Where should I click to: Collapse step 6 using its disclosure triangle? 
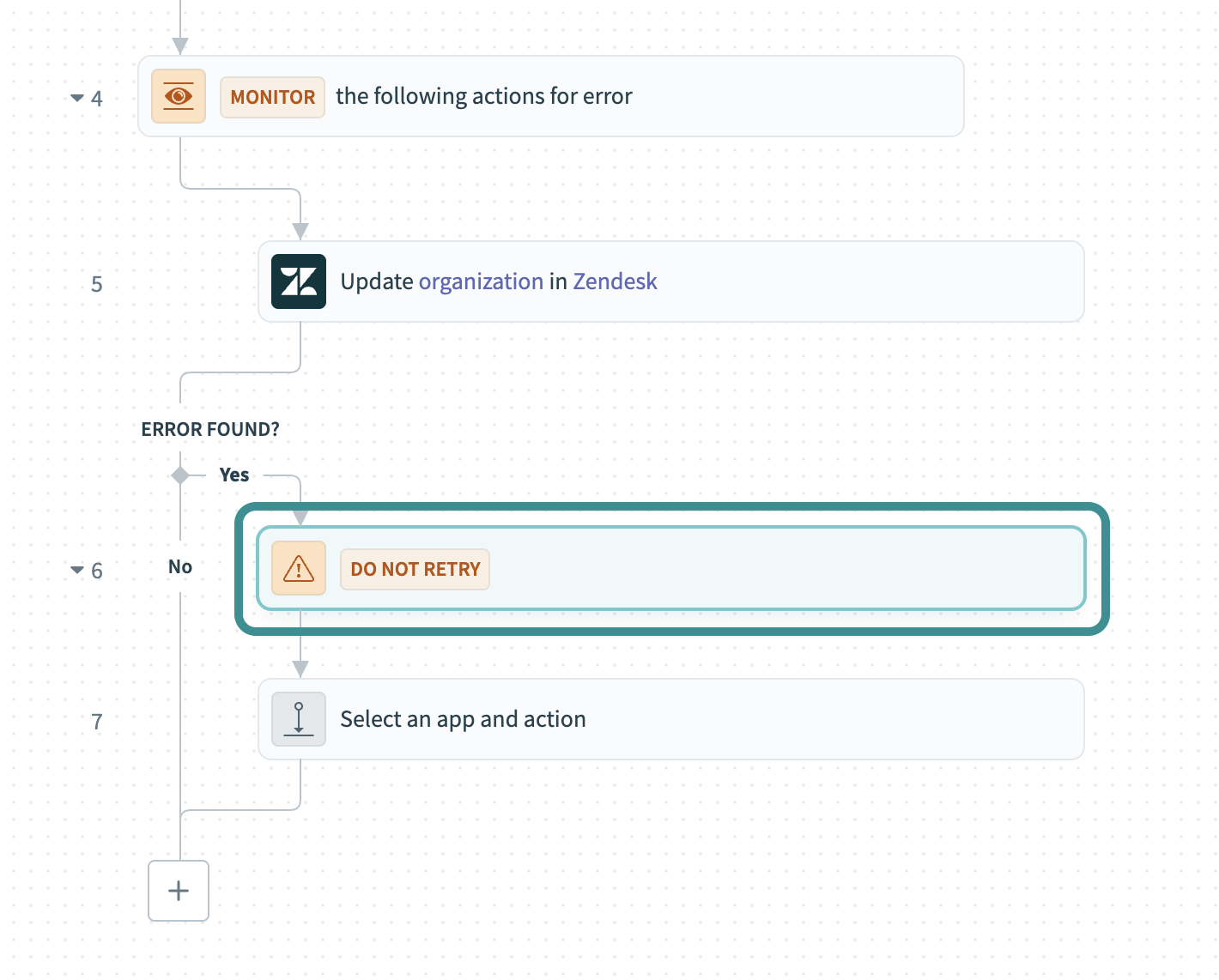tap(76, 570)
